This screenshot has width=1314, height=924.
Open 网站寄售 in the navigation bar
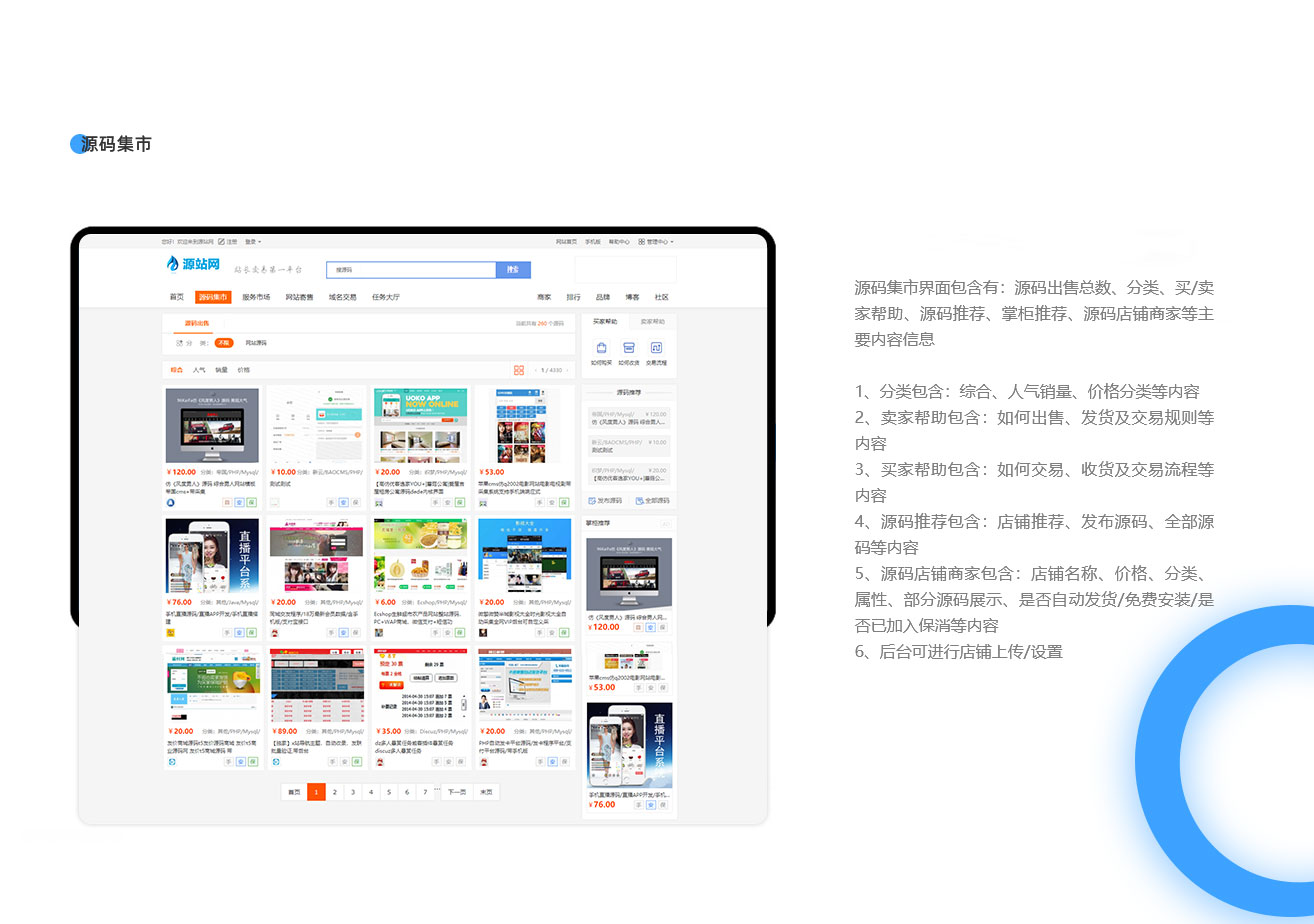pos(299,297)
